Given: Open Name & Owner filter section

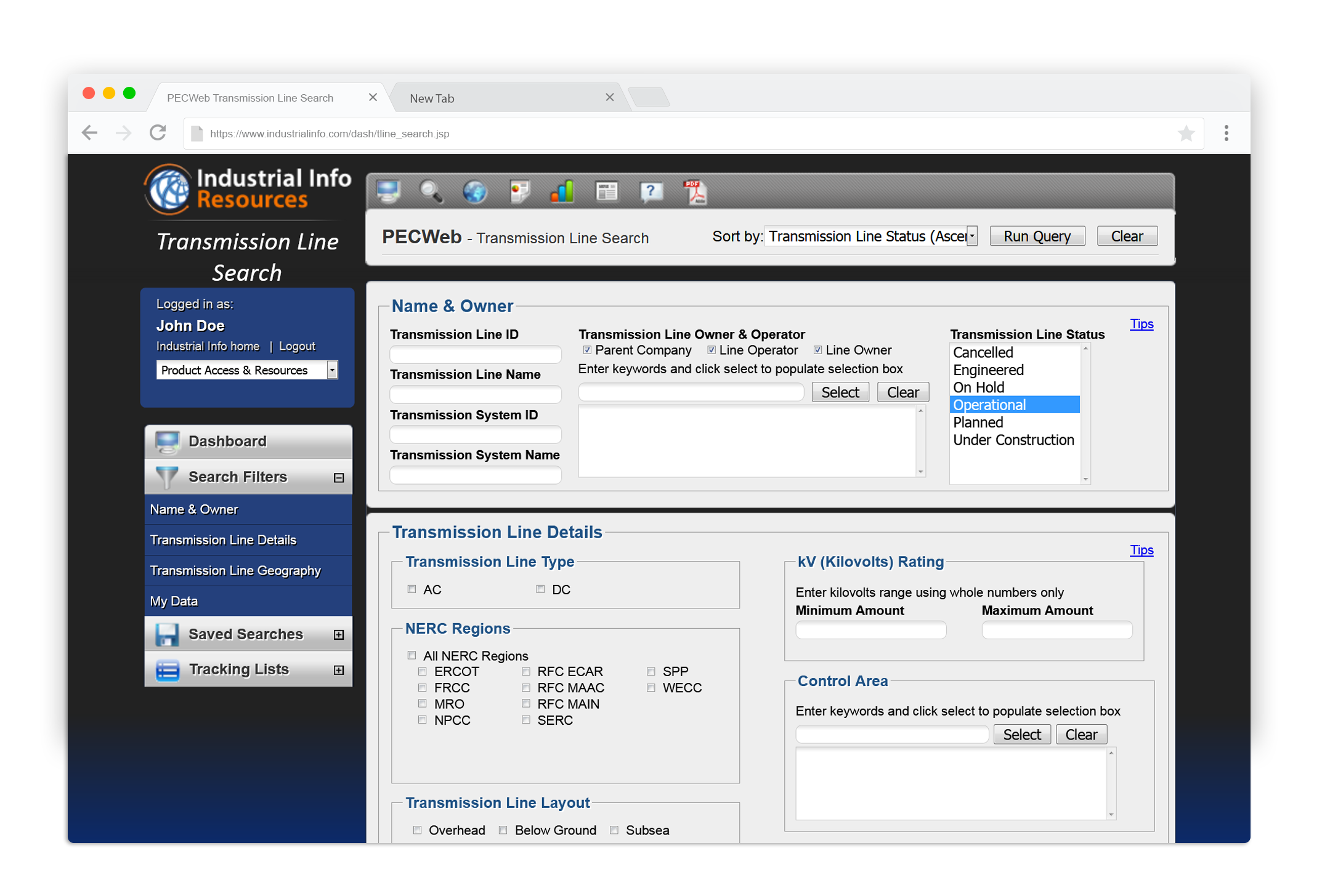Looking at the screenshot, I should tap(248, 510).
